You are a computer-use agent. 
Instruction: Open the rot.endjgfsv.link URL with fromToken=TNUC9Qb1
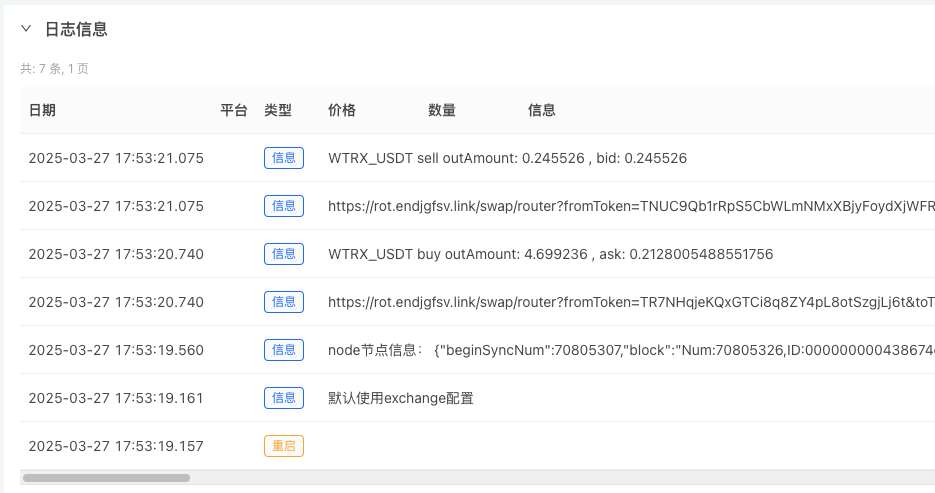pos(631,206)
